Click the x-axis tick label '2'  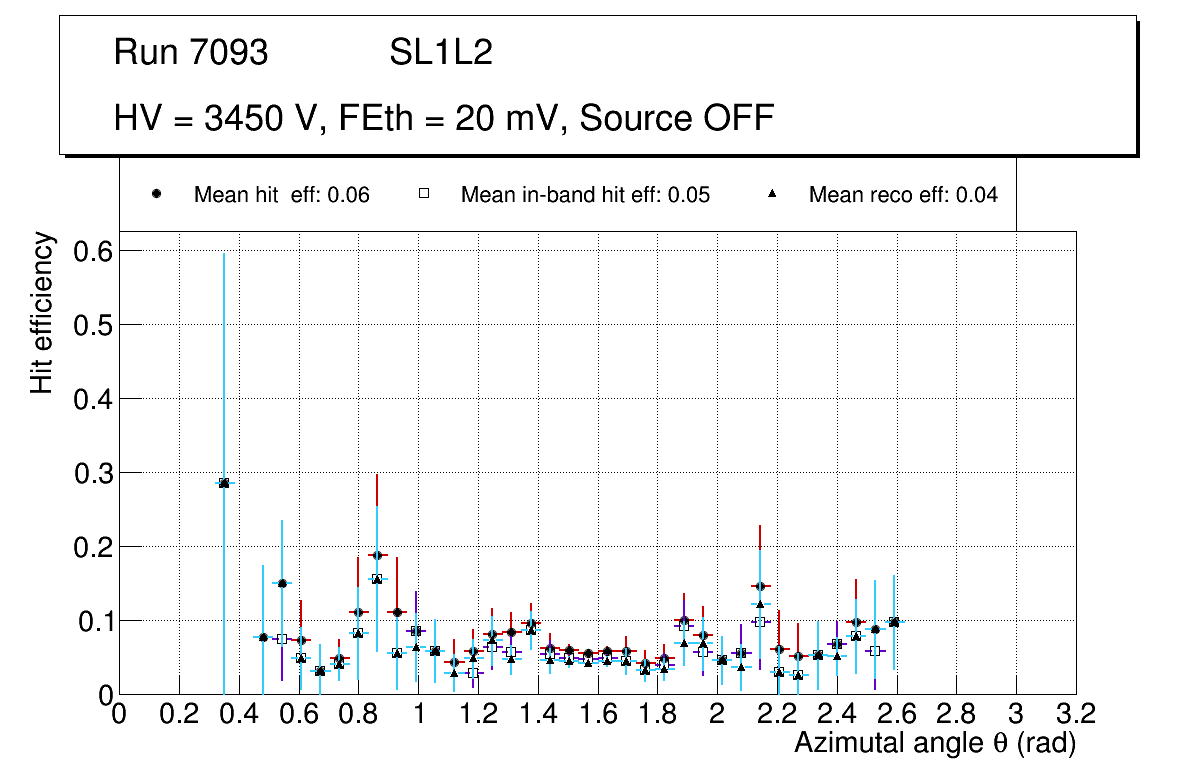[716, 714]
